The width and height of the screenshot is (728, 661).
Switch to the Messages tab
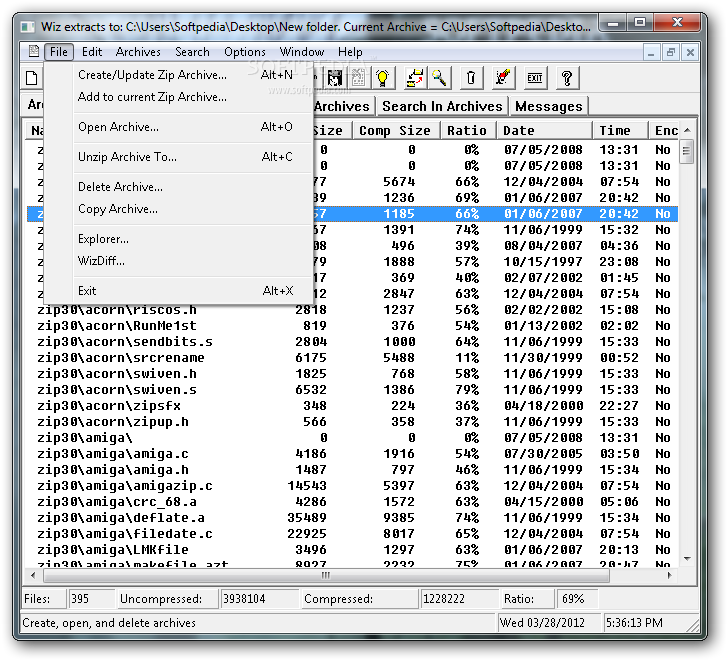[548, 106]
